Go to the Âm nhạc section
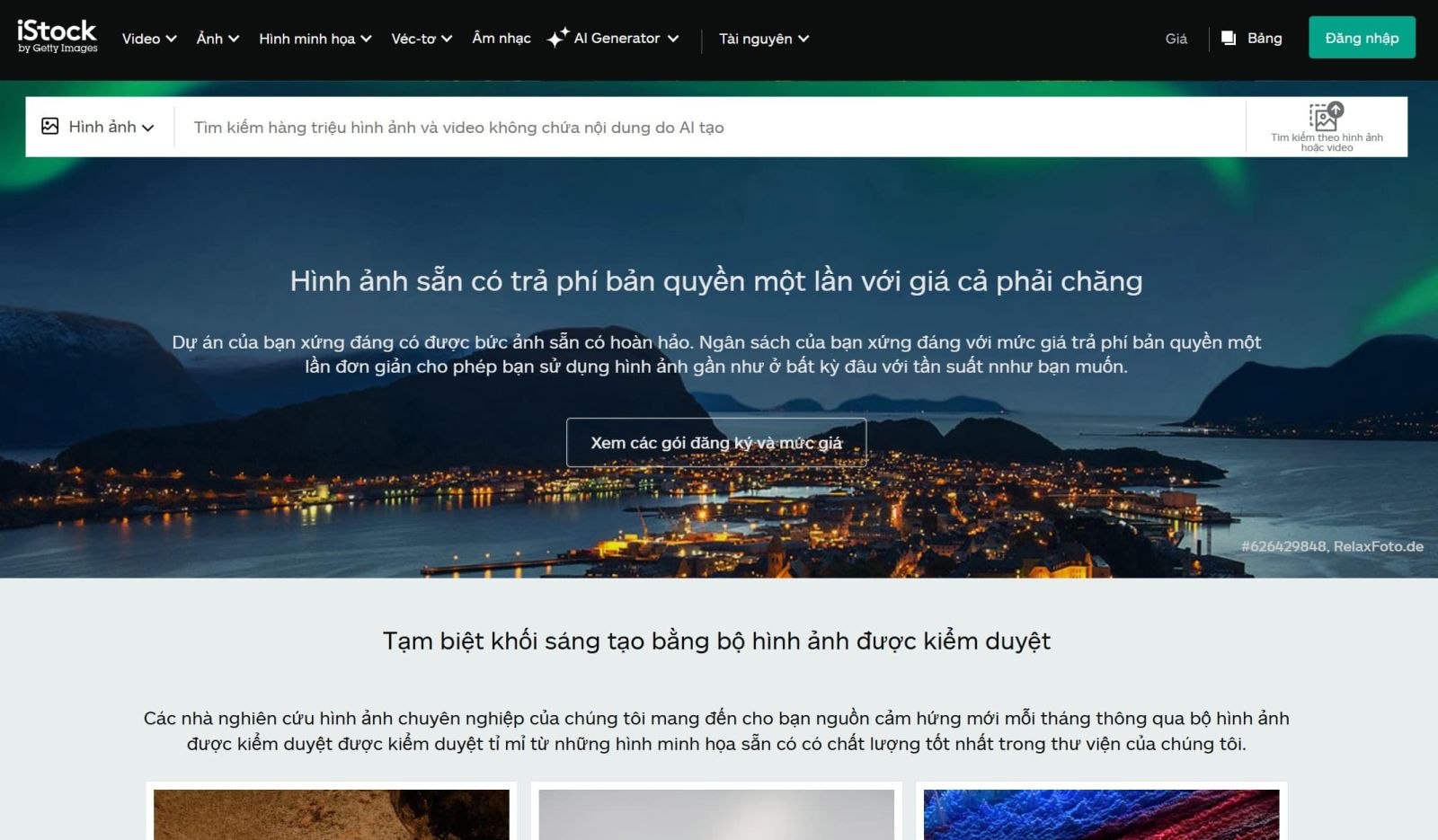1438x840 pixels. [x=502, y=39]
